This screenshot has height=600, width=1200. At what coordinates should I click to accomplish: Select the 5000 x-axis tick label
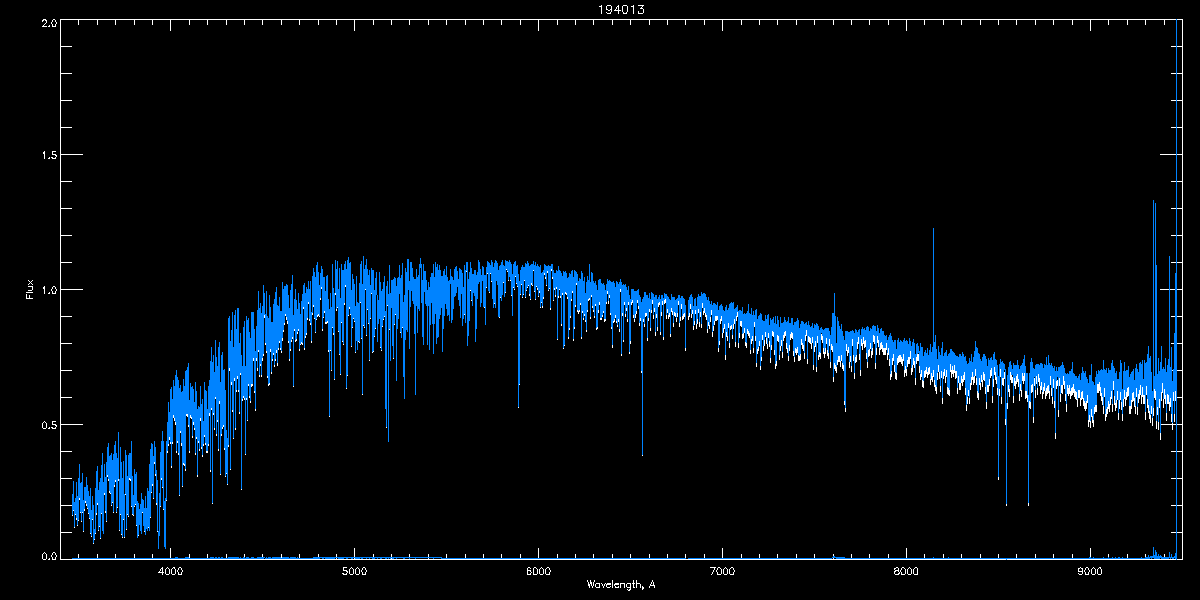pos(354,571)
